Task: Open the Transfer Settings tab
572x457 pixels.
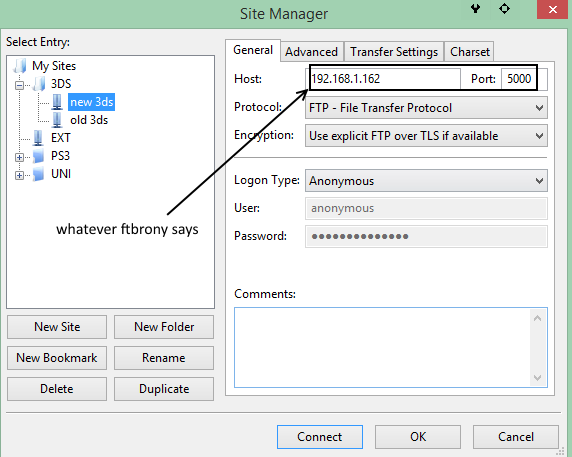Action: [x=394, y=52]
